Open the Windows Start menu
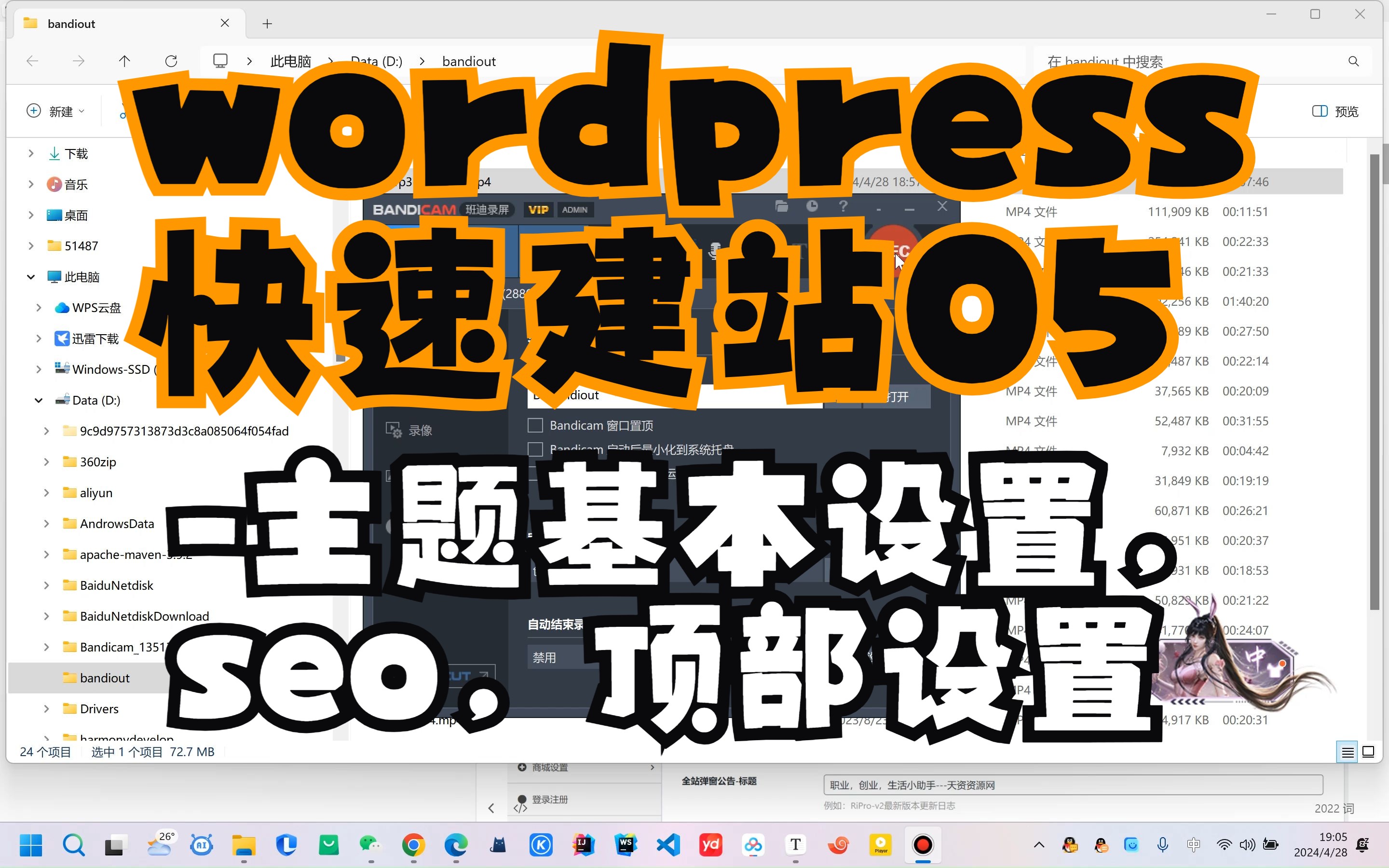Image resolution: width=1389 pixels, height=868 pixels. pos(30,845)
